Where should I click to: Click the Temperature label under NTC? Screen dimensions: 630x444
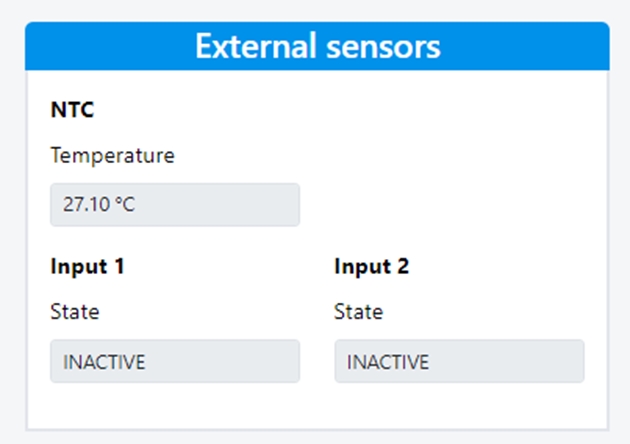(112, 156)
